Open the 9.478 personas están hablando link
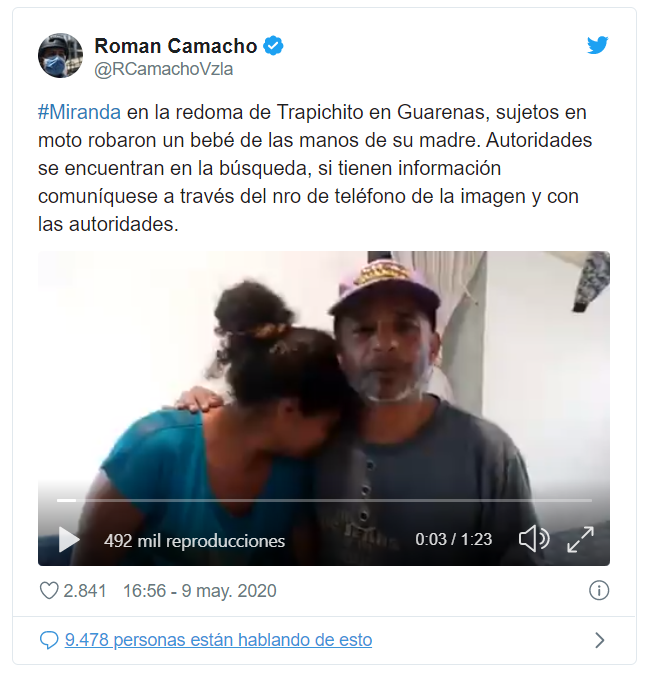 [x=219, y=640]
